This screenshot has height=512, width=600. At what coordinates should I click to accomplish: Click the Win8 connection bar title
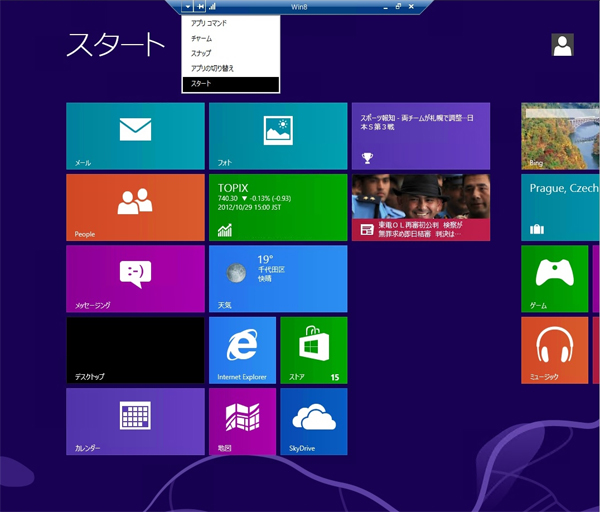click(299, 7)
